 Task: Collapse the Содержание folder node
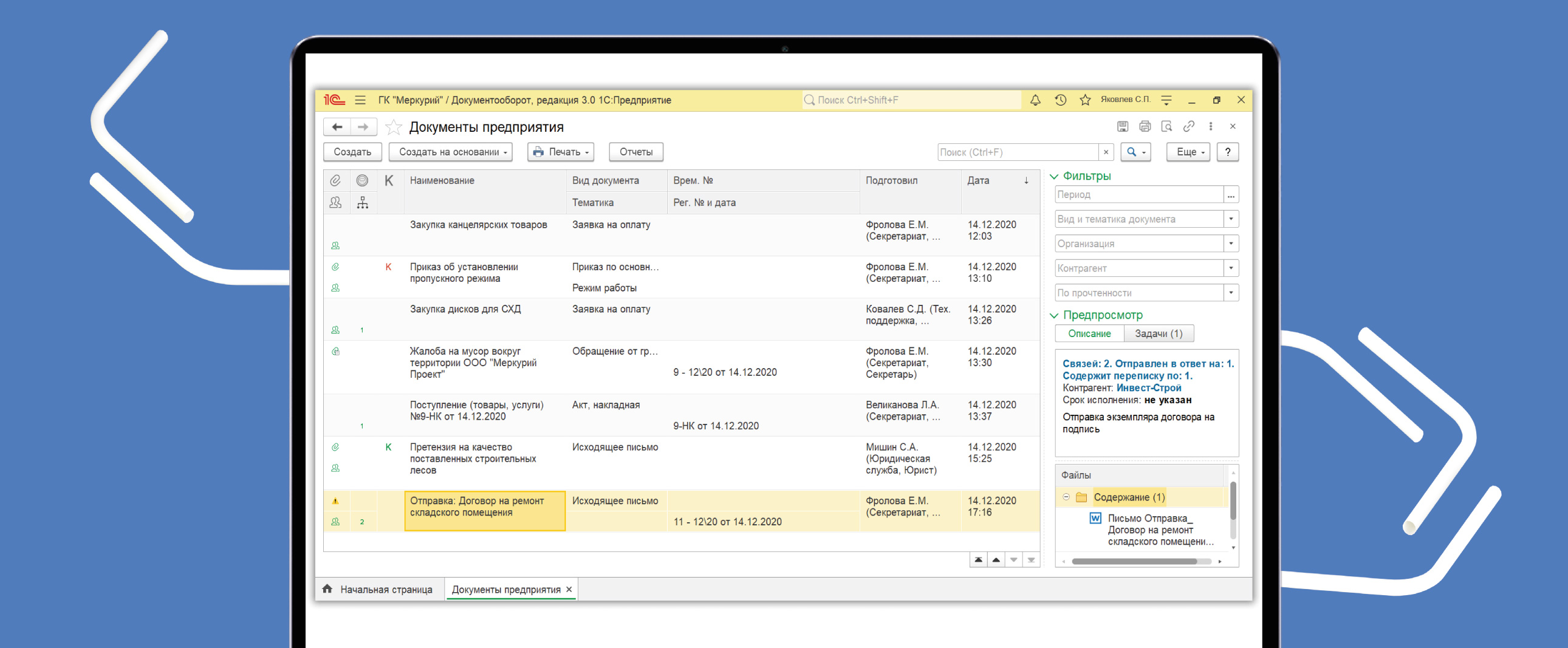[1066, 497]
